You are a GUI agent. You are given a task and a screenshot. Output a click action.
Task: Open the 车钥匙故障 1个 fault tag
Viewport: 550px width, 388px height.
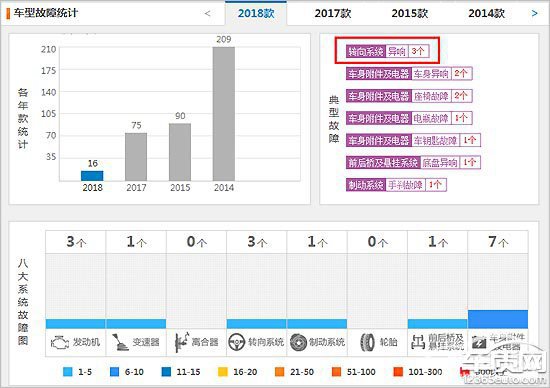click(x=413, y=140)
